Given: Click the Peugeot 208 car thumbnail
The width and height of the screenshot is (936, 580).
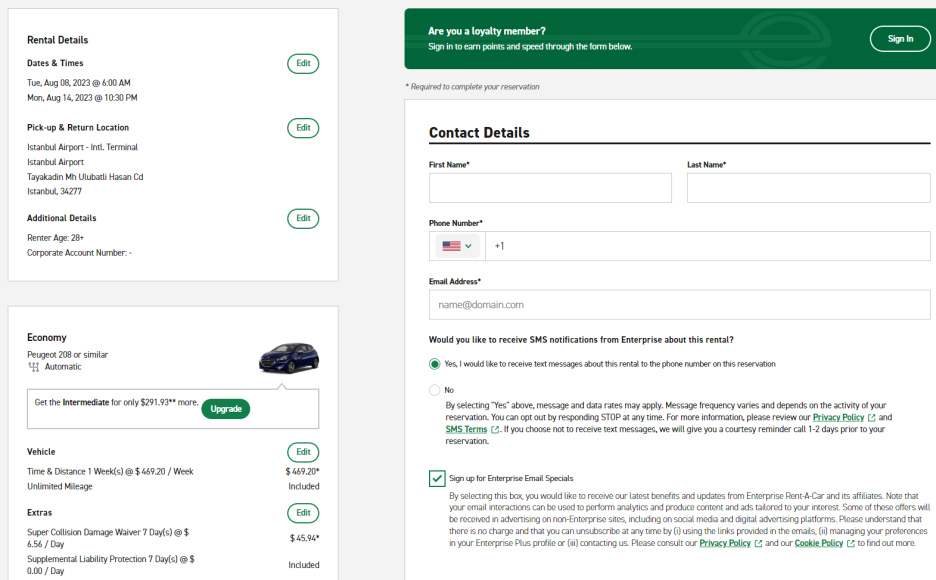Looking at the screenshot, I should [289, 357].
